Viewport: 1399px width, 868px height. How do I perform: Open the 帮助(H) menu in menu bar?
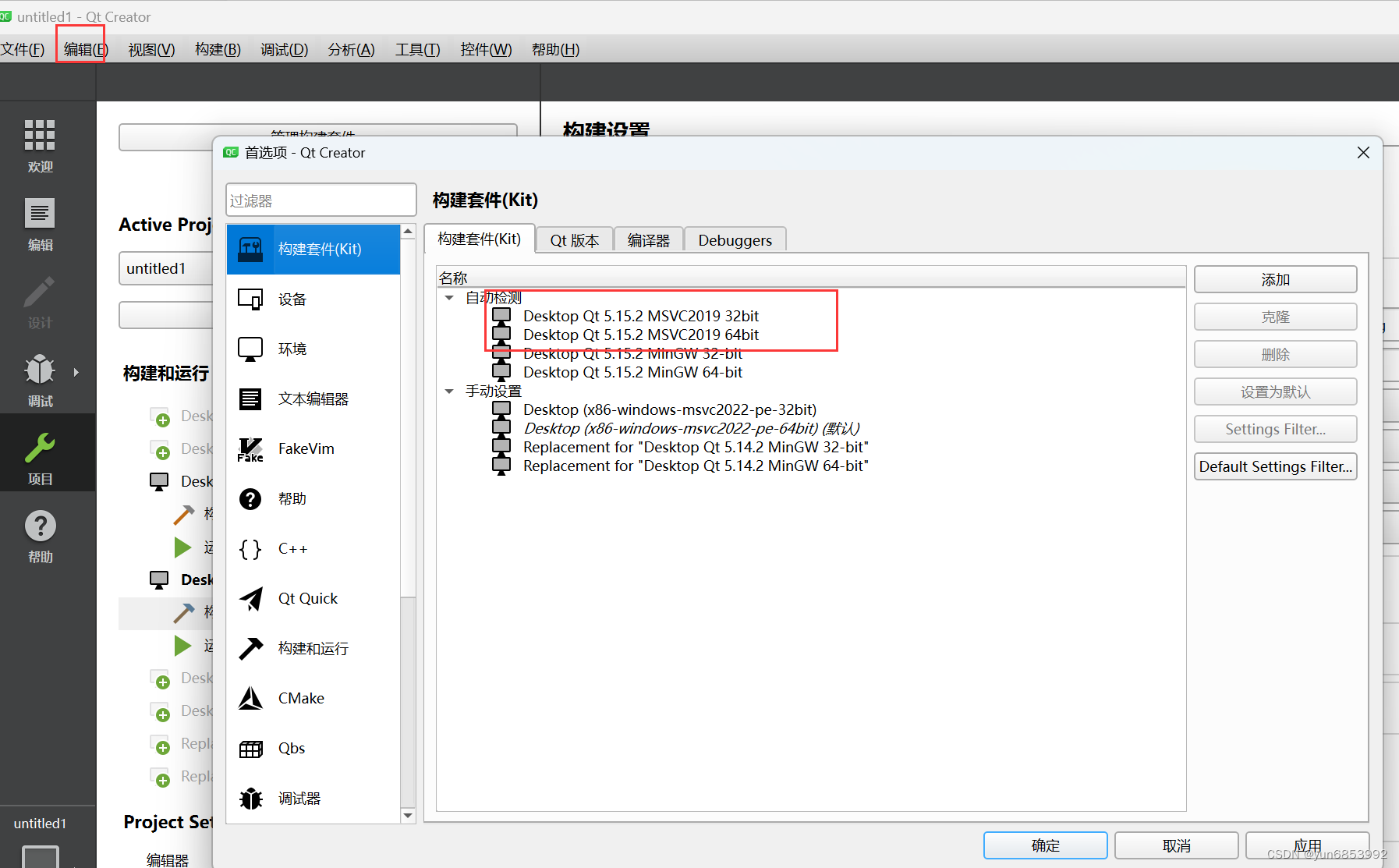(x=555, y=50)
